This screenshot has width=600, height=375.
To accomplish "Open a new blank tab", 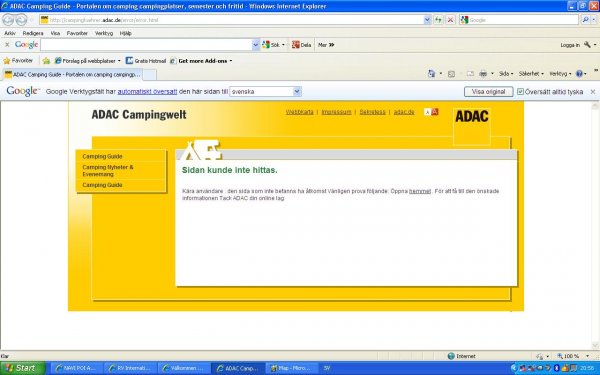I will [150, 75].
